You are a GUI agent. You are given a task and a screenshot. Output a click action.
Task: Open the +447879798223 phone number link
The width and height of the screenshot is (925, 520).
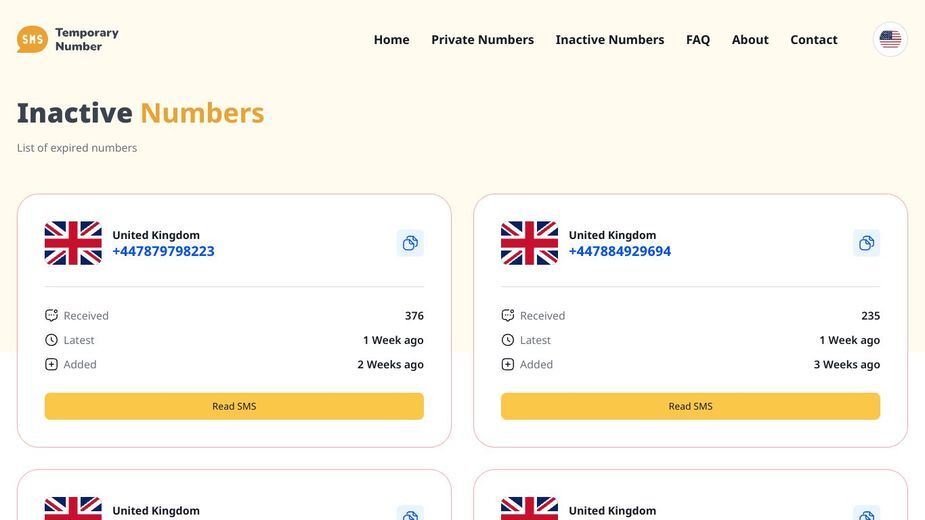[163, 251]
